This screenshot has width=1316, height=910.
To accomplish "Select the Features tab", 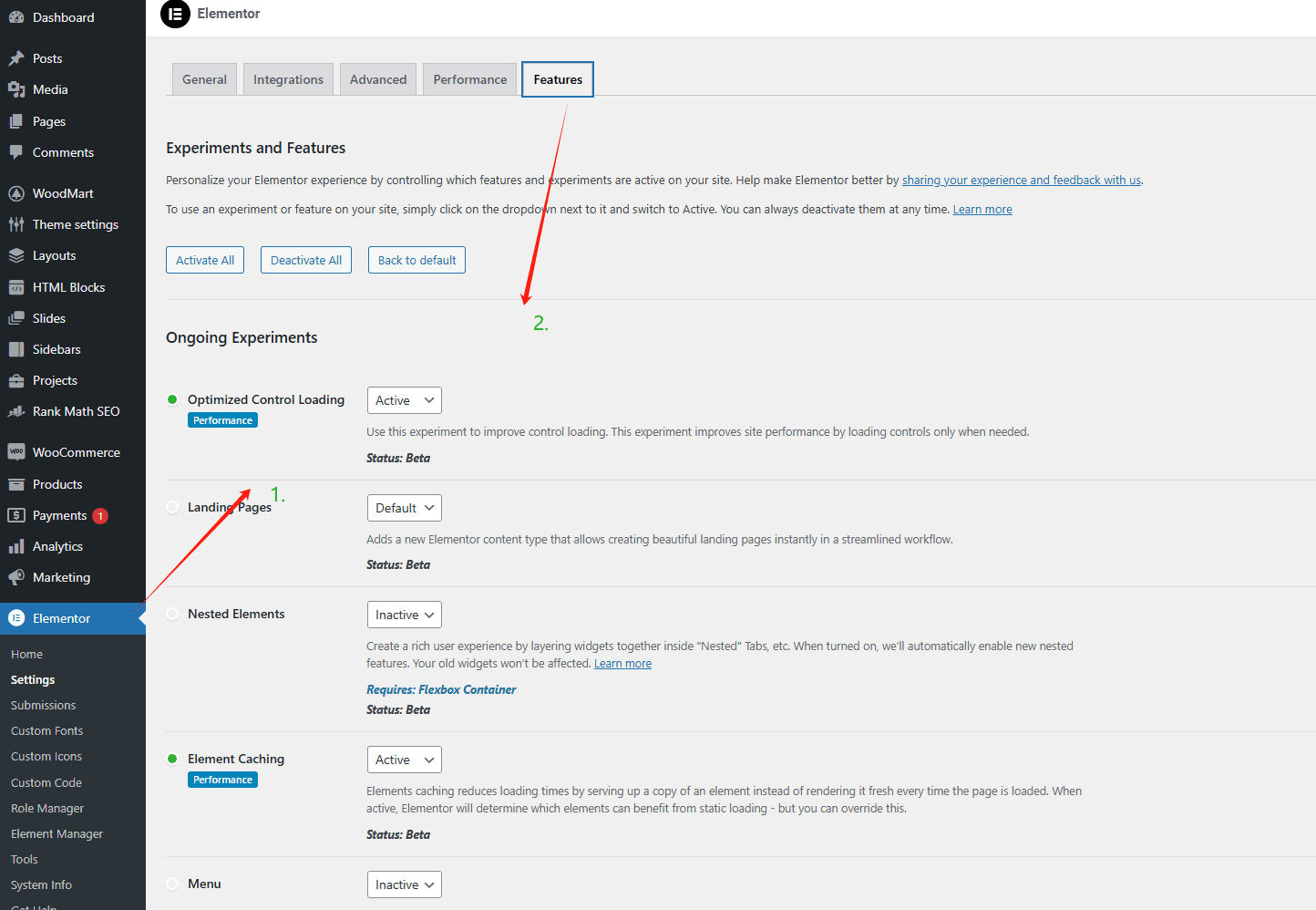I will click(x=558, y=79).
